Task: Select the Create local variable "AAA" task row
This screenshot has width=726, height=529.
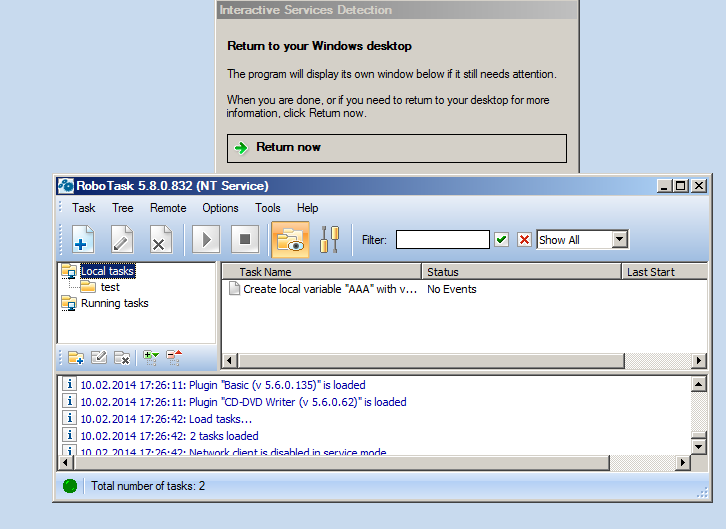Action: [330, 289]
